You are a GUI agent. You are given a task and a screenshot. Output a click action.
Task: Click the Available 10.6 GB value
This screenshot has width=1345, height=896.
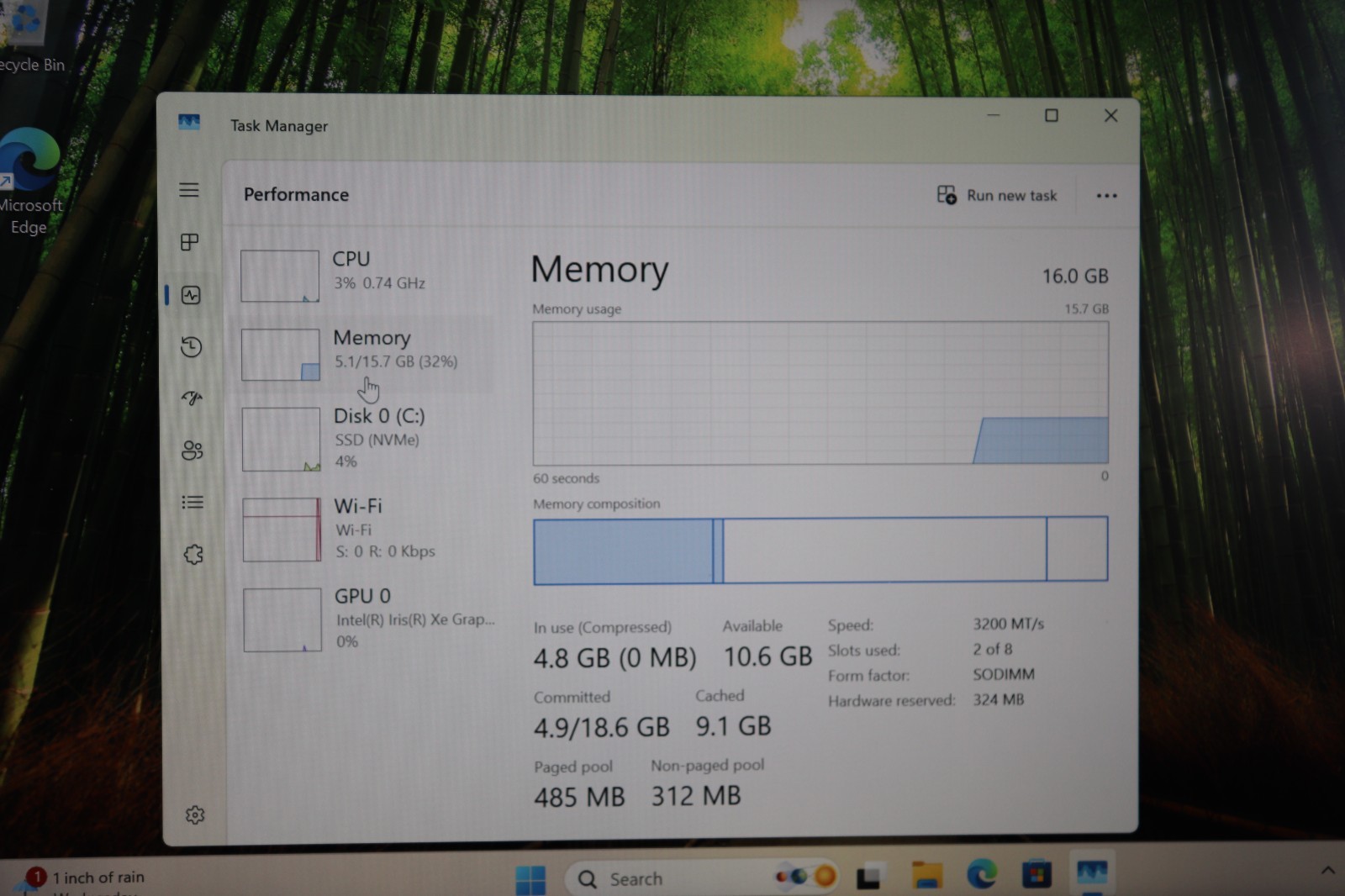point(767,656)
